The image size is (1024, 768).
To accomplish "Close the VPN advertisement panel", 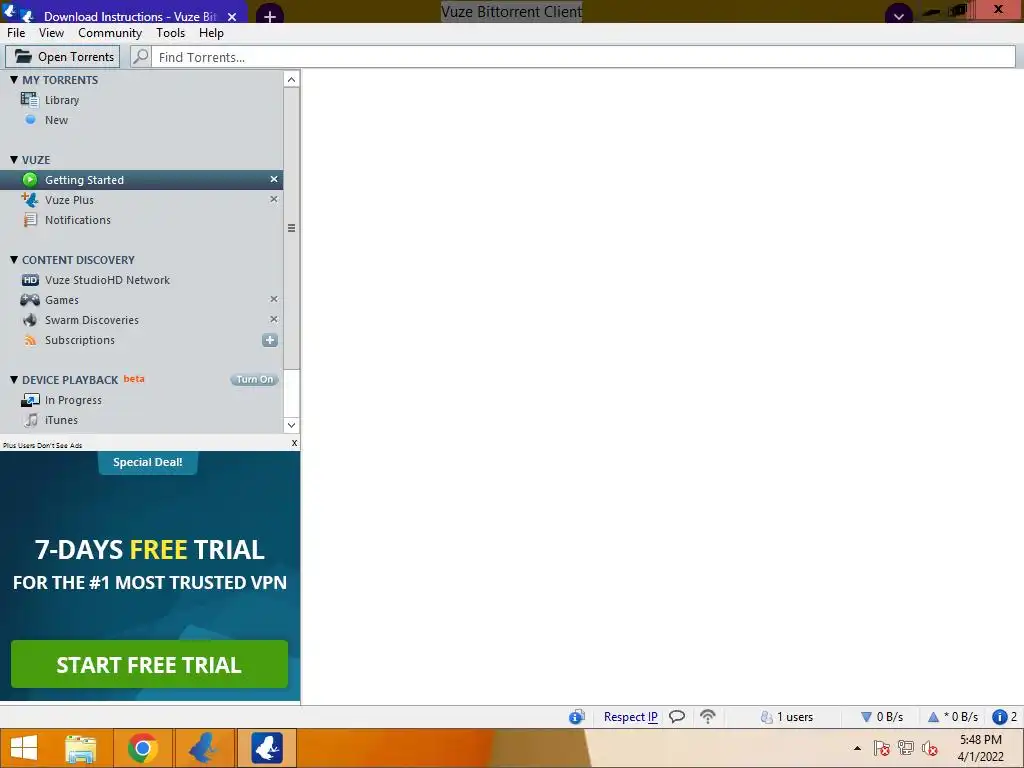I will tap(295, 443).
